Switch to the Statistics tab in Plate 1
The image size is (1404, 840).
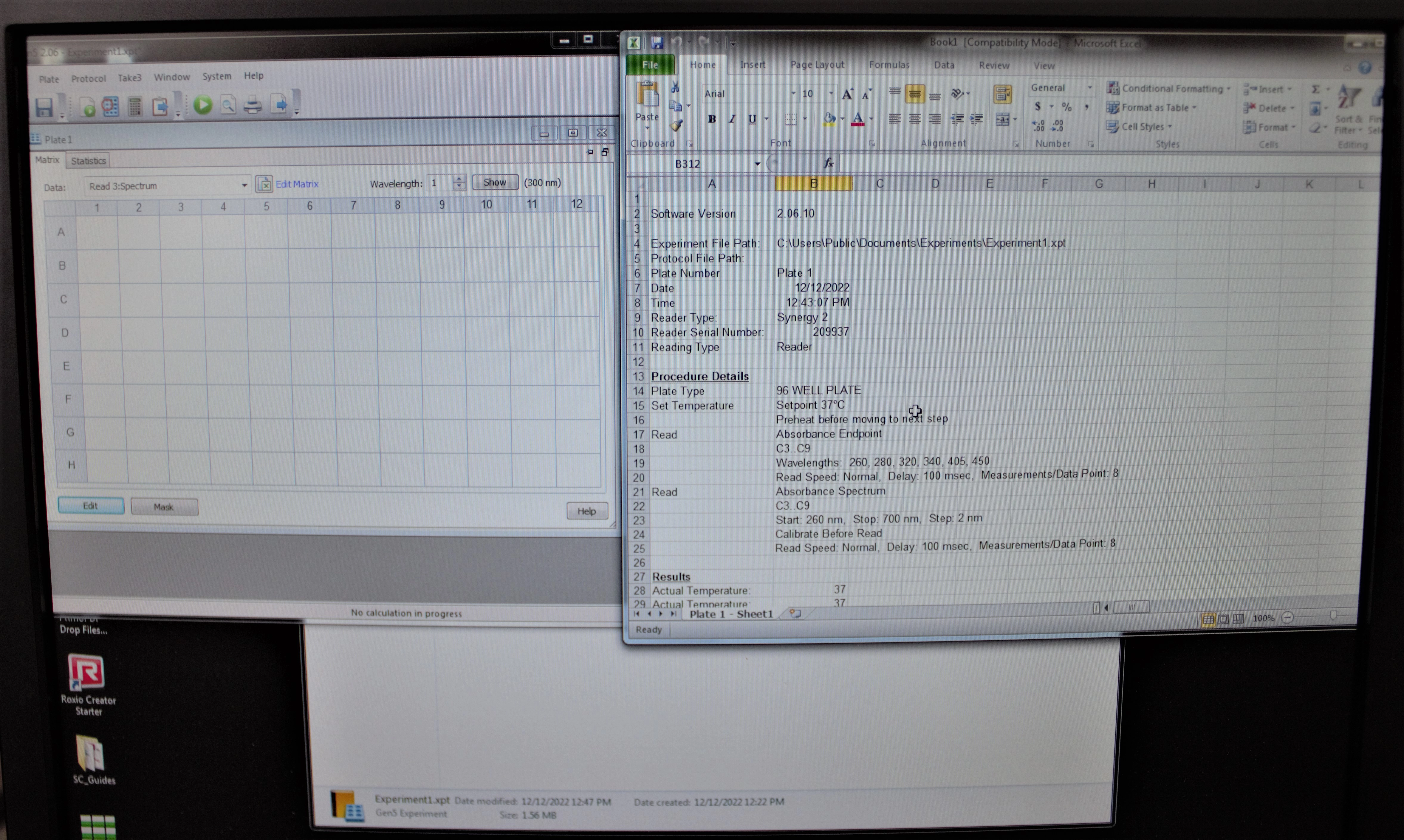pos(88,161)
